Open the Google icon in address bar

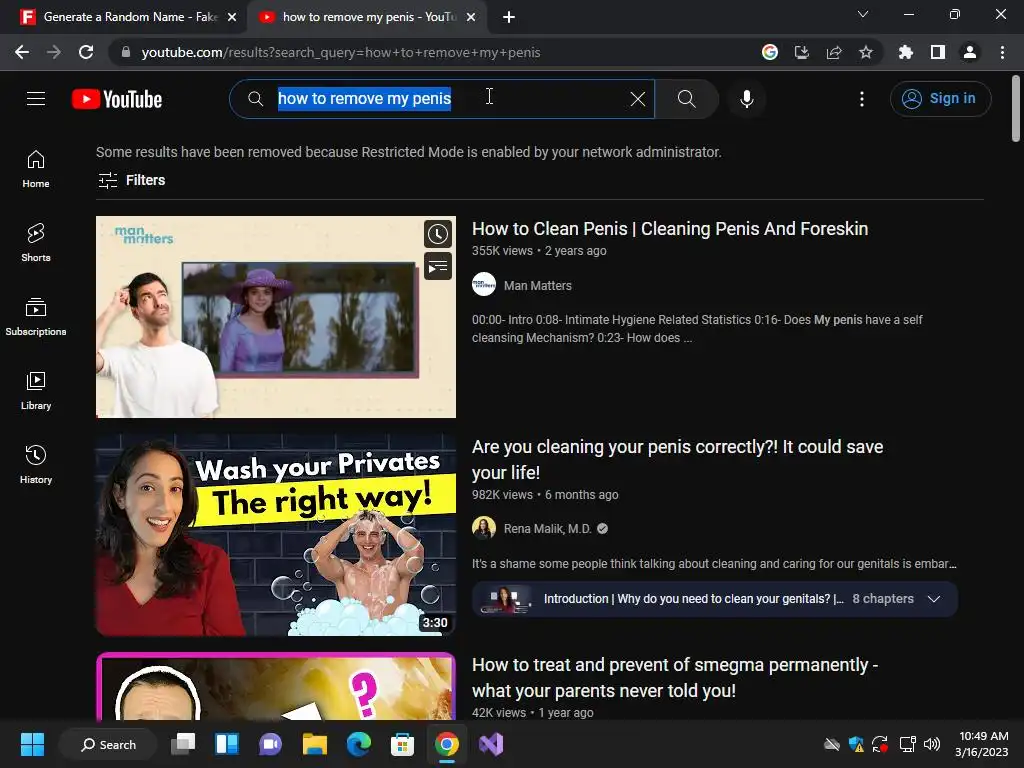769,52
